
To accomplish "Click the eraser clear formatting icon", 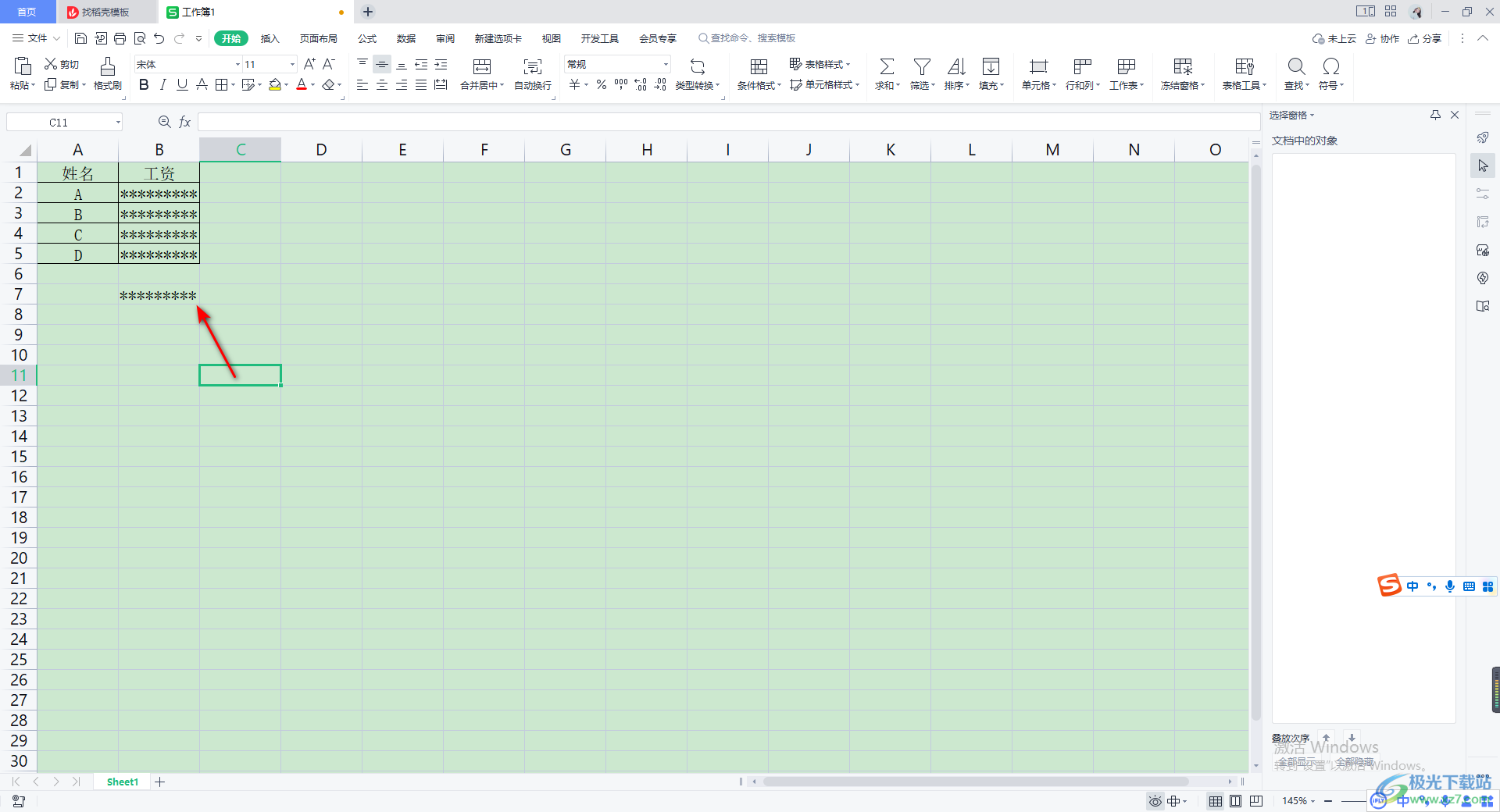I will pos(329,84).
